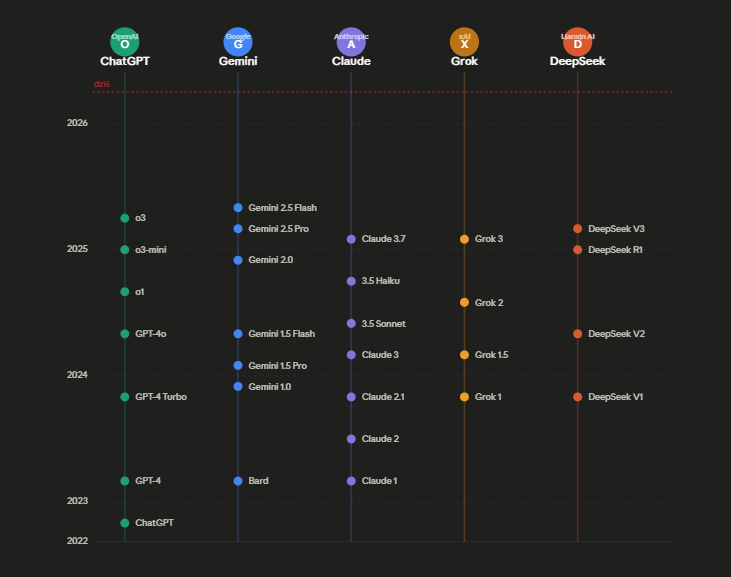731x577 pixels.
Task: Select the Claude 3.7 timeline dot
Action: click(x=351, y=239)
